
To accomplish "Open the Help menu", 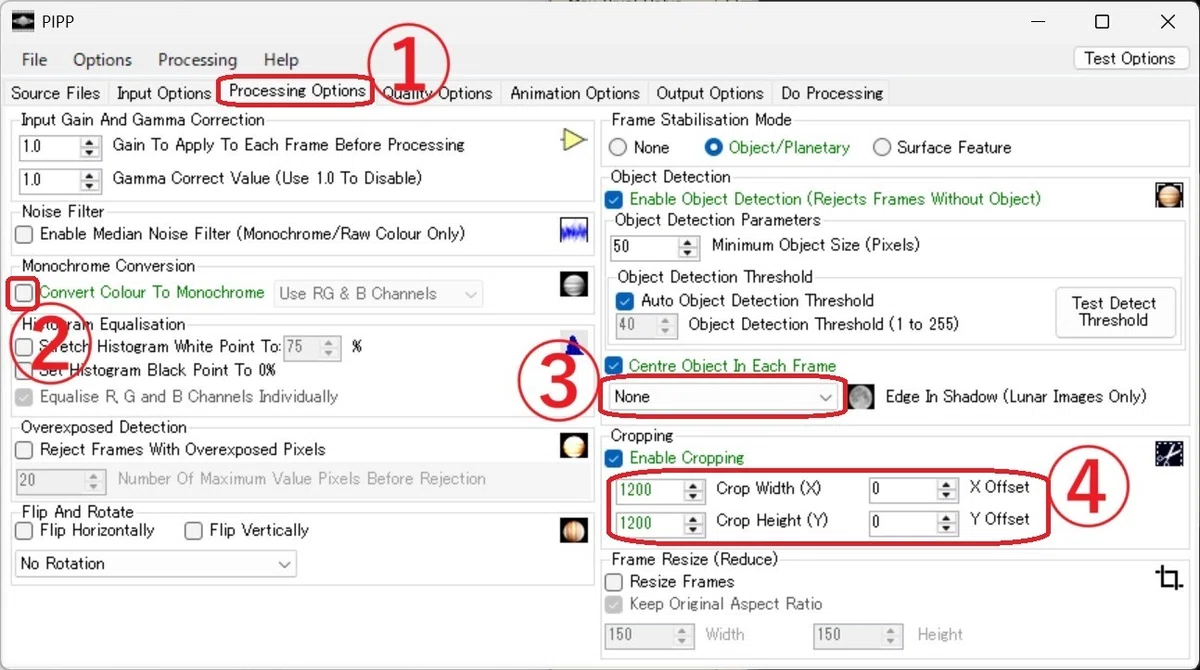I will pos(281,60).
